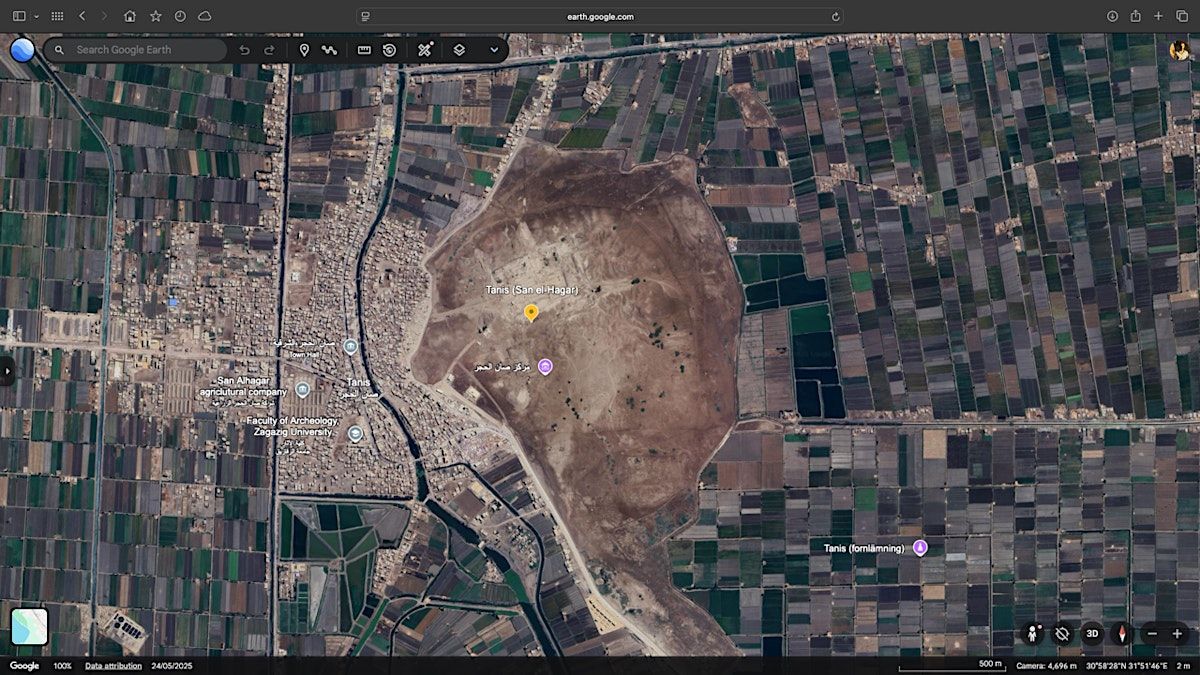Reset north using the compass icon
The height and width of the screenshot is (675, 1200).
tap(1123, 634)
